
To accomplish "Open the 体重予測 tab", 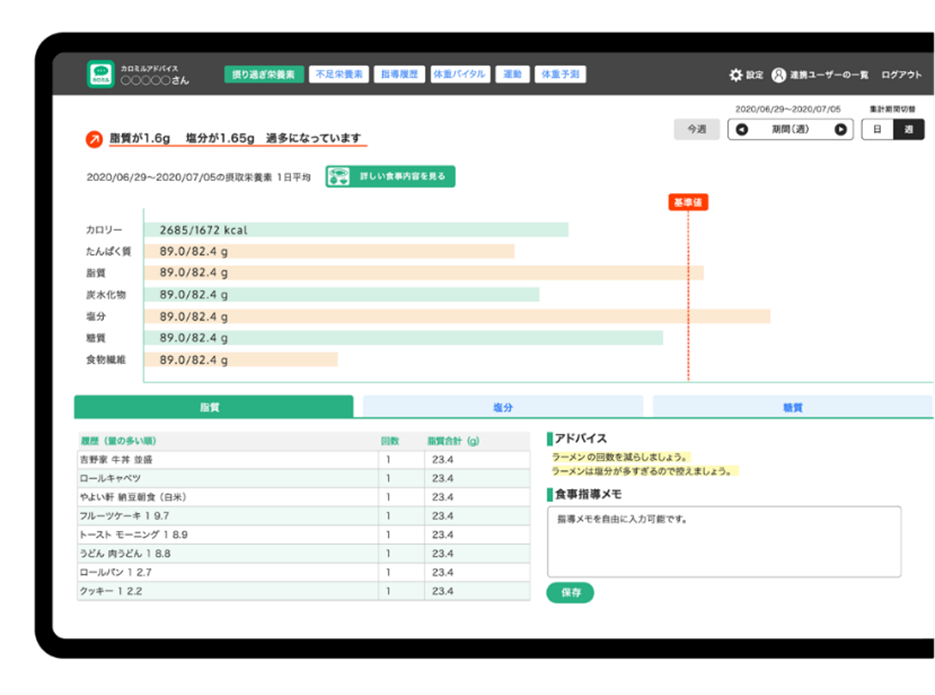I will pos(560,75).
